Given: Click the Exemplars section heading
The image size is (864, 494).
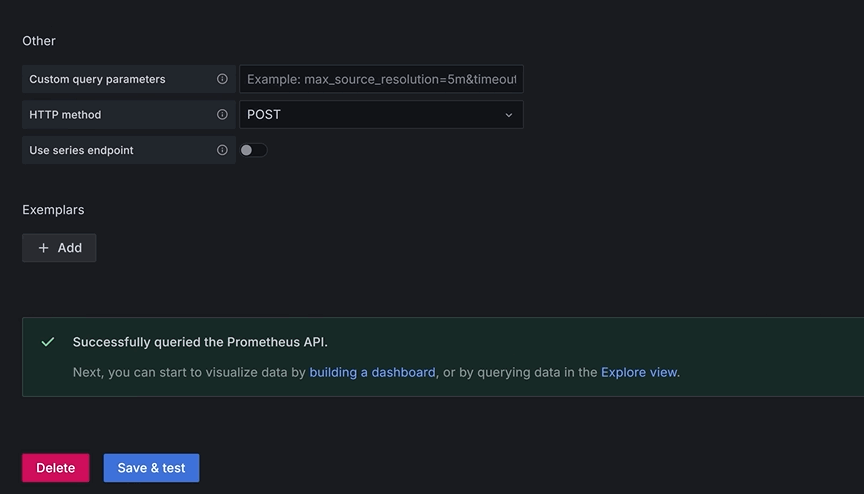Looking at the screenshot, I should [x=53, y=210].
